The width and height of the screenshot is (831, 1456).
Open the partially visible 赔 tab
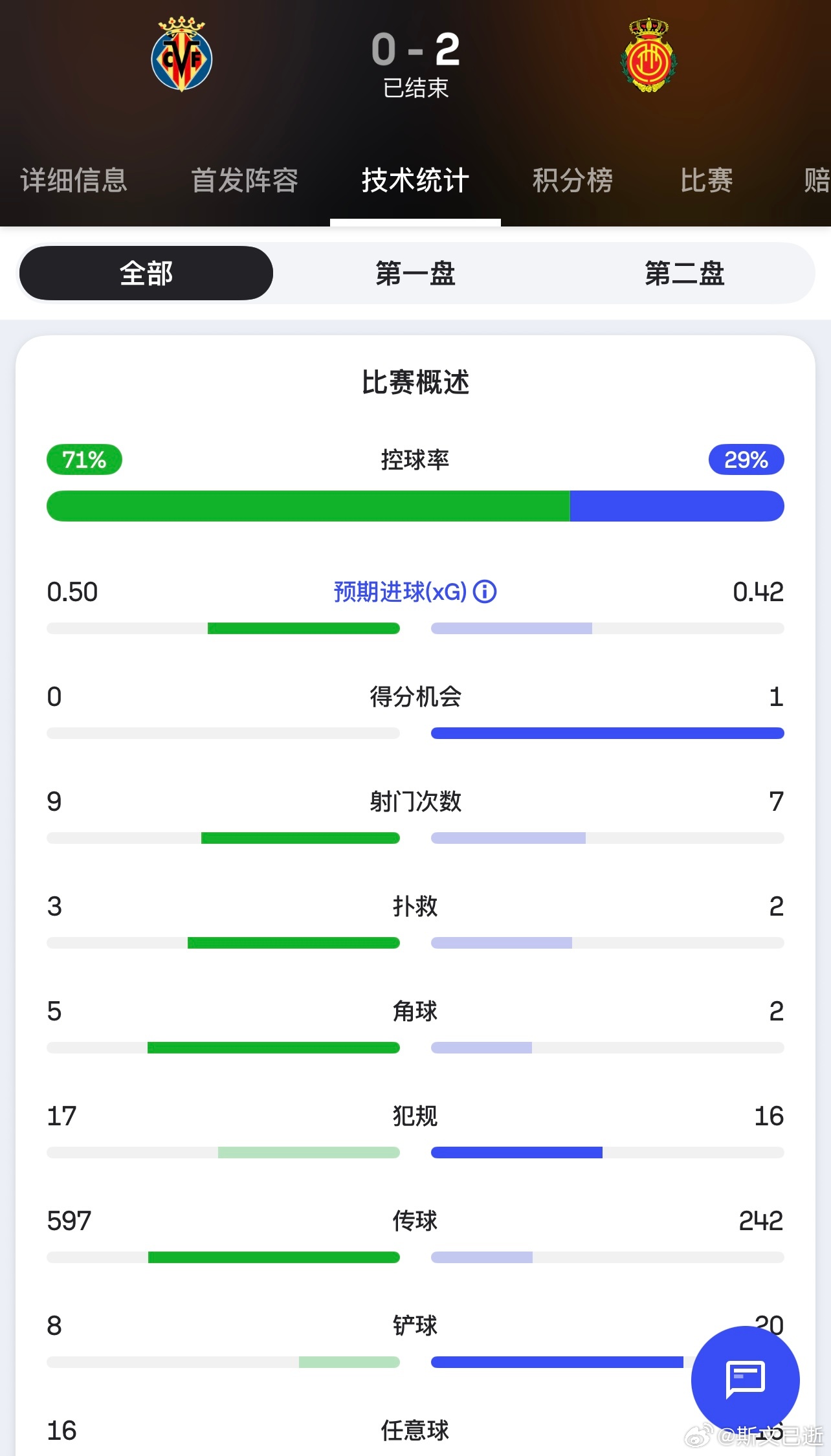pyautogui.click(x=817, y=181)
